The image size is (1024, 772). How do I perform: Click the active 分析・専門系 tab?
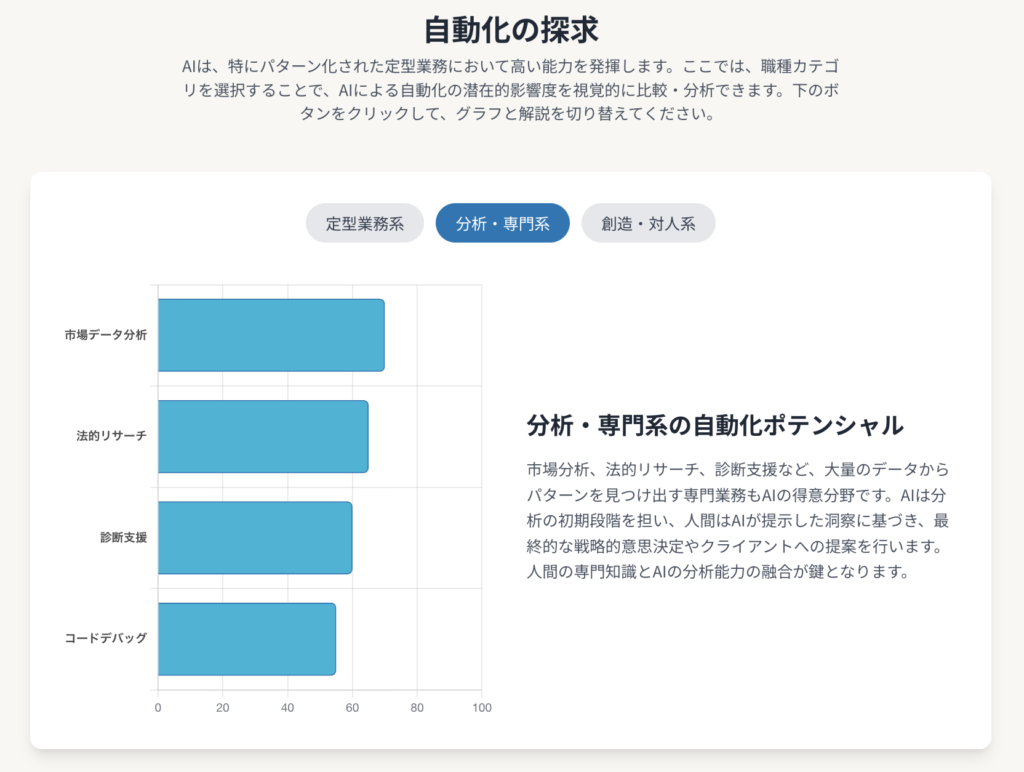coord(502,223)
